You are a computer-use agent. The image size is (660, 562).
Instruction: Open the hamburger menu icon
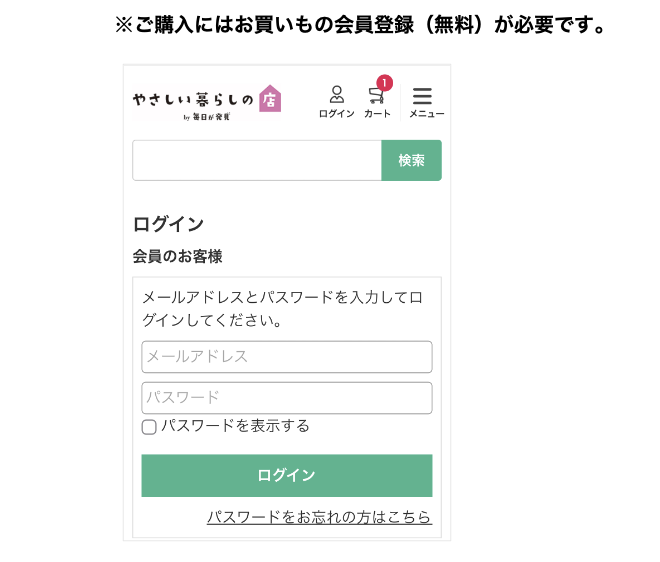(x=423, y=96)
